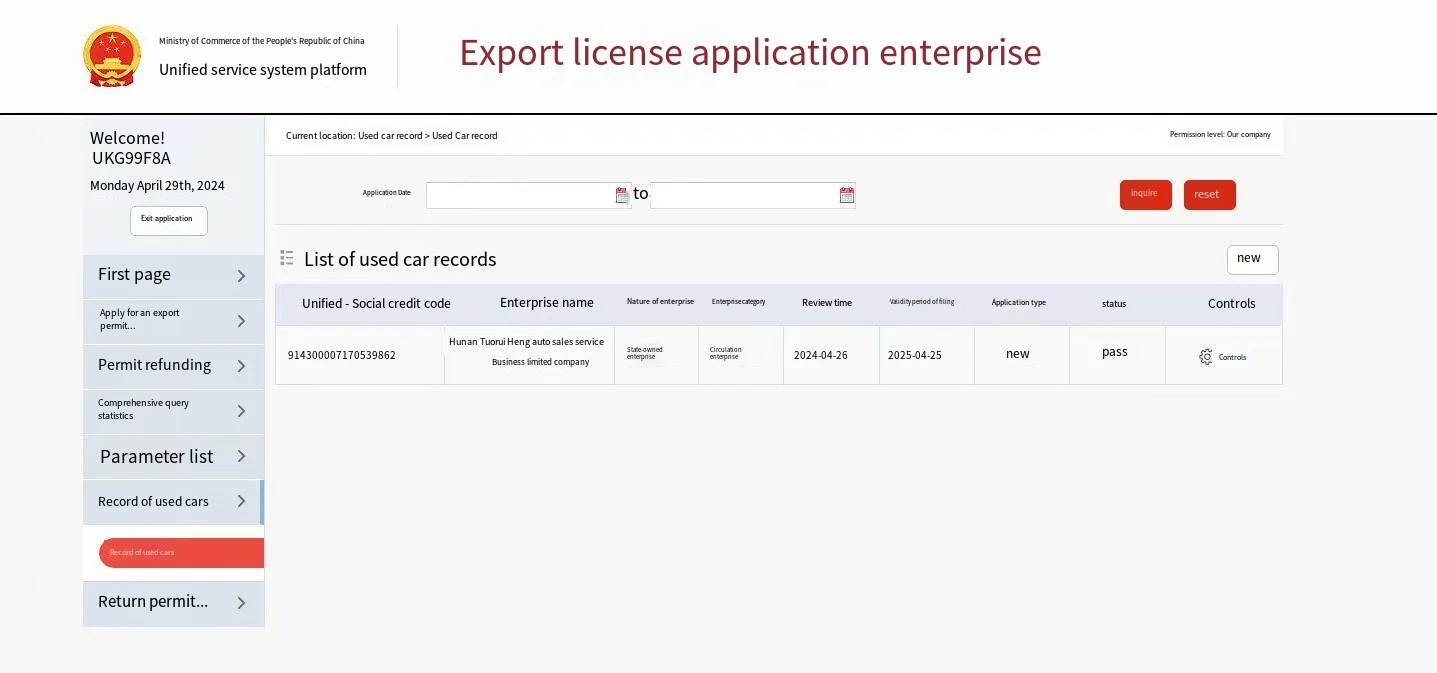Open First page in sidebar
The height and width of the screenshot is (673, 1437).
173,276
